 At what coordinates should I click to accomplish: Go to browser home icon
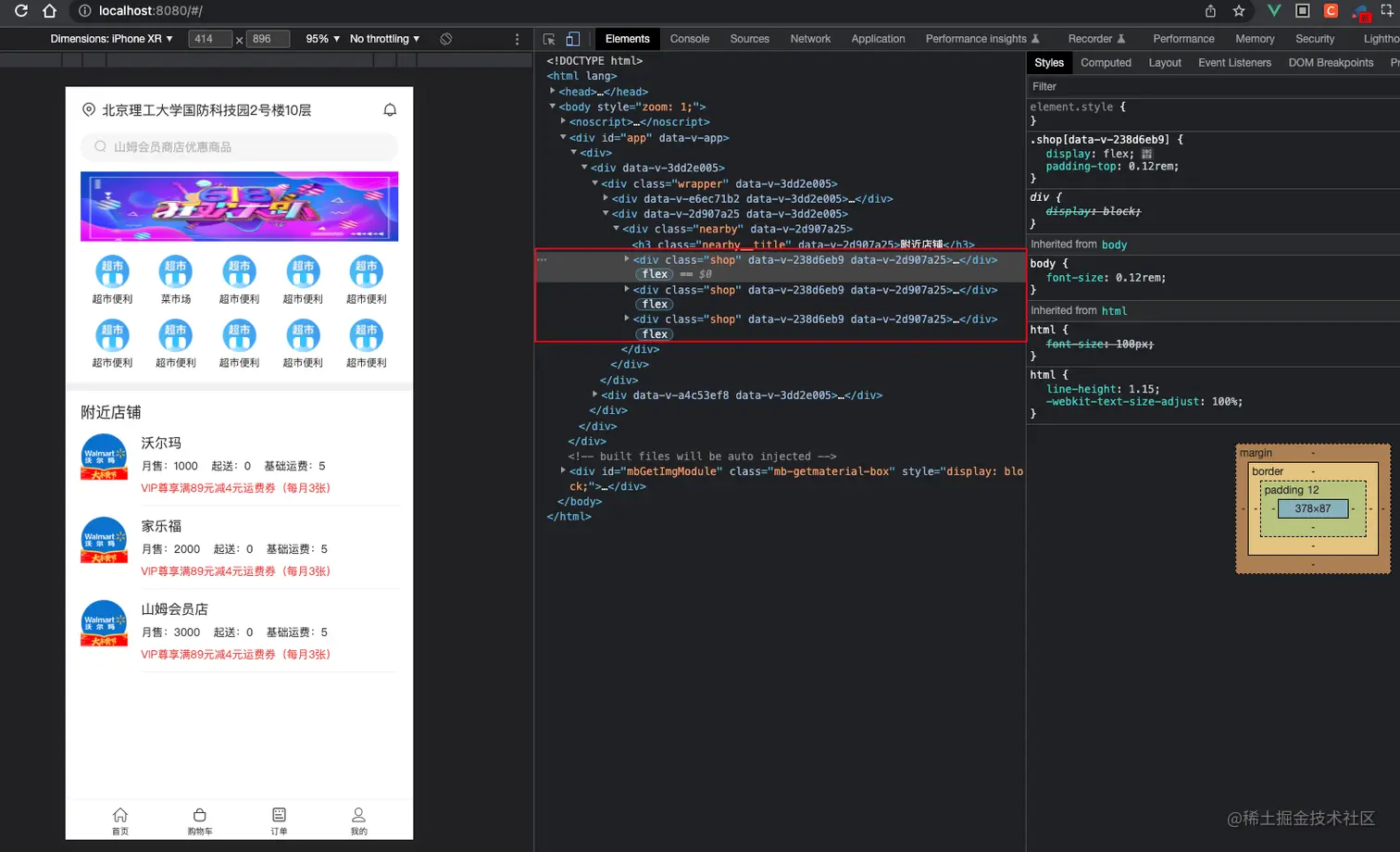(50, 11)
